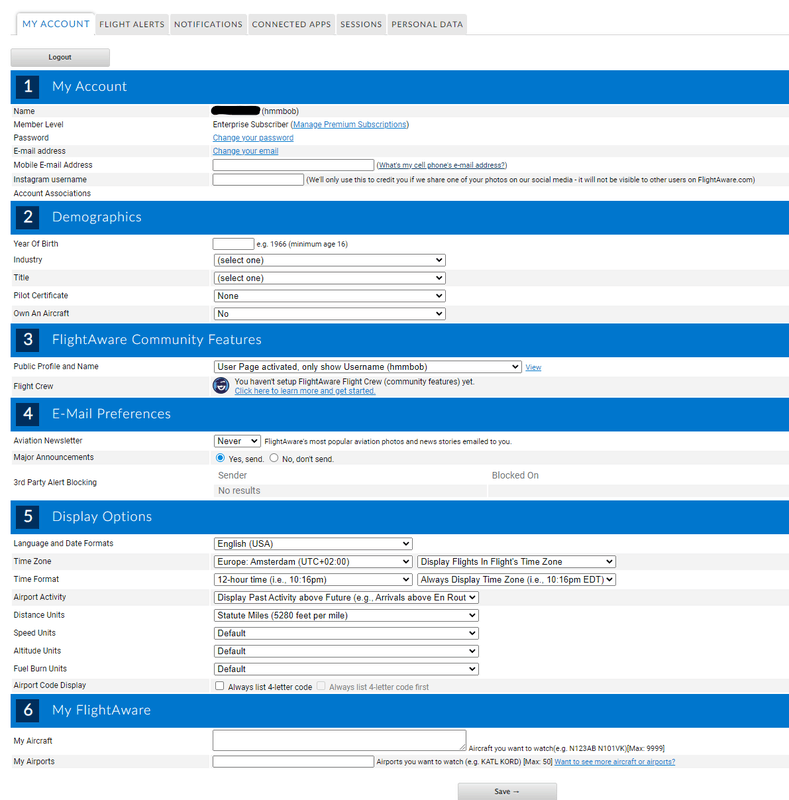The width and height of the screenshot is (789, 800).
Task: Open the Public Profile and Name dropdown
Action: [367, 367]
